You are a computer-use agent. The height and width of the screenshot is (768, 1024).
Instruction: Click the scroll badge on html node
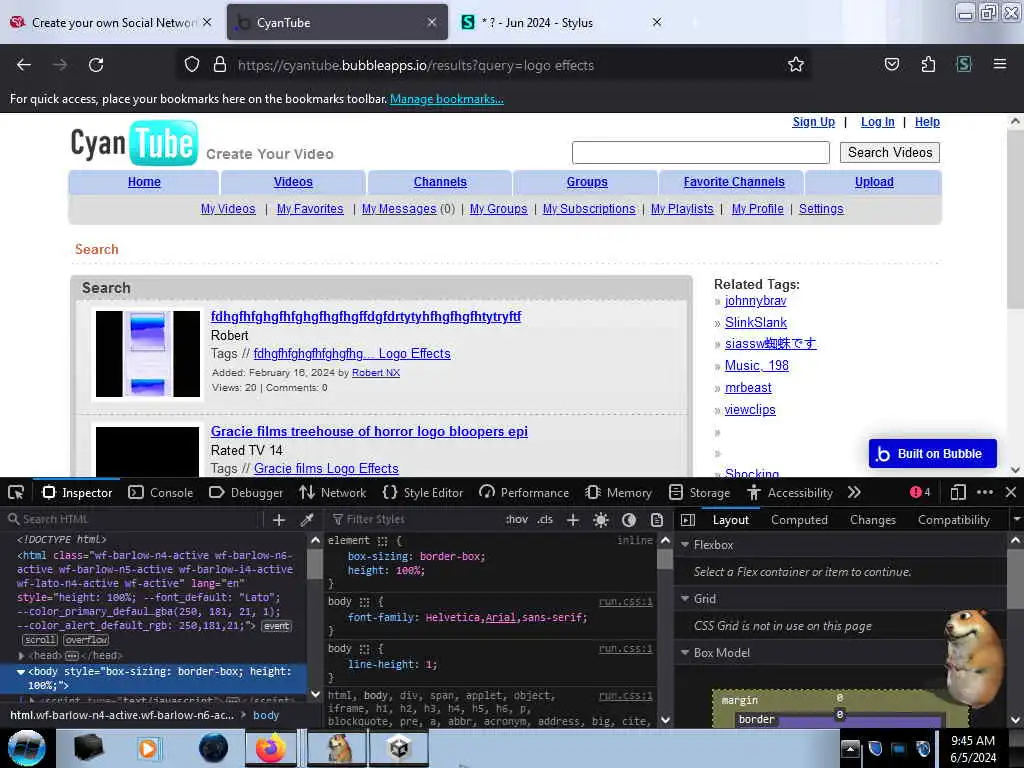40,640
